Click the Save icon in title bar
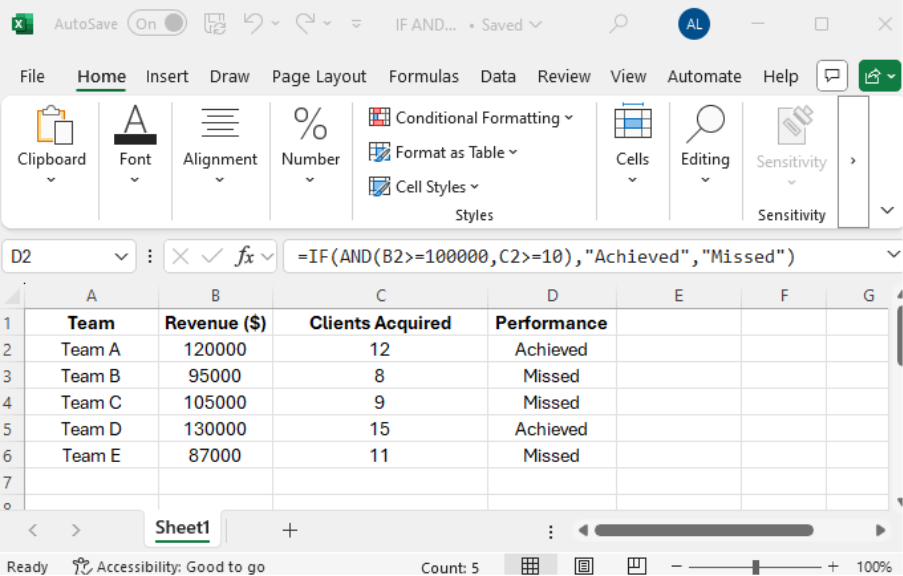The image size is (903, 576). click(x=215, y=24)
